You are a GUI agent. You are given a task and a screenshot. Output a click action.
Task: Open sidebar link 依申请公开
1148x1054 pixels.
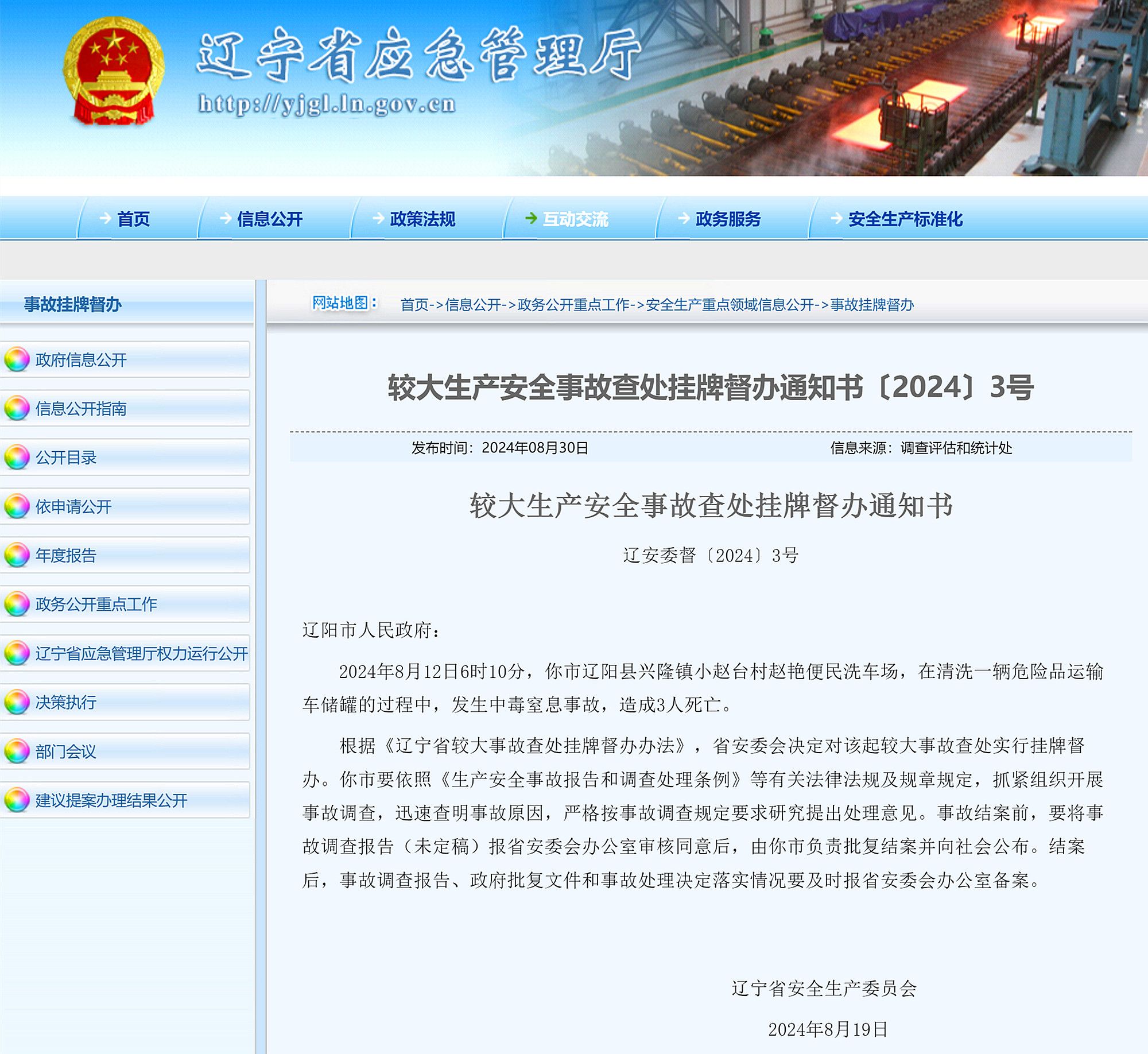(73, 507)
